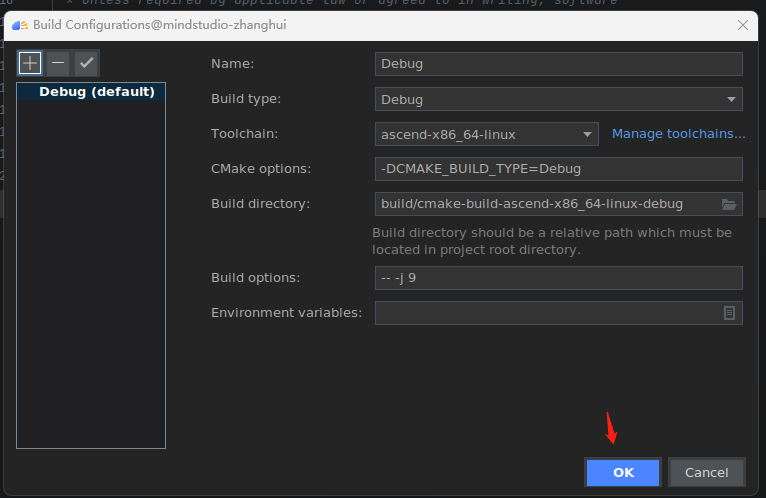Click MindStudio icon in dialog title bar
This screenshot has height=498, width=766.
(x=19, y=24)
